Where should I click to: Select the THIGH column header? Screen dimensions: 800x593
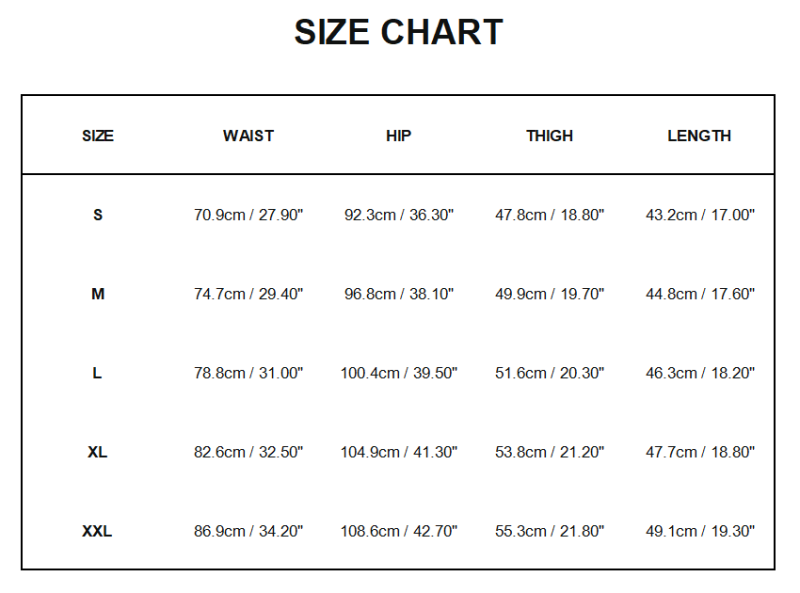point(550,136)
